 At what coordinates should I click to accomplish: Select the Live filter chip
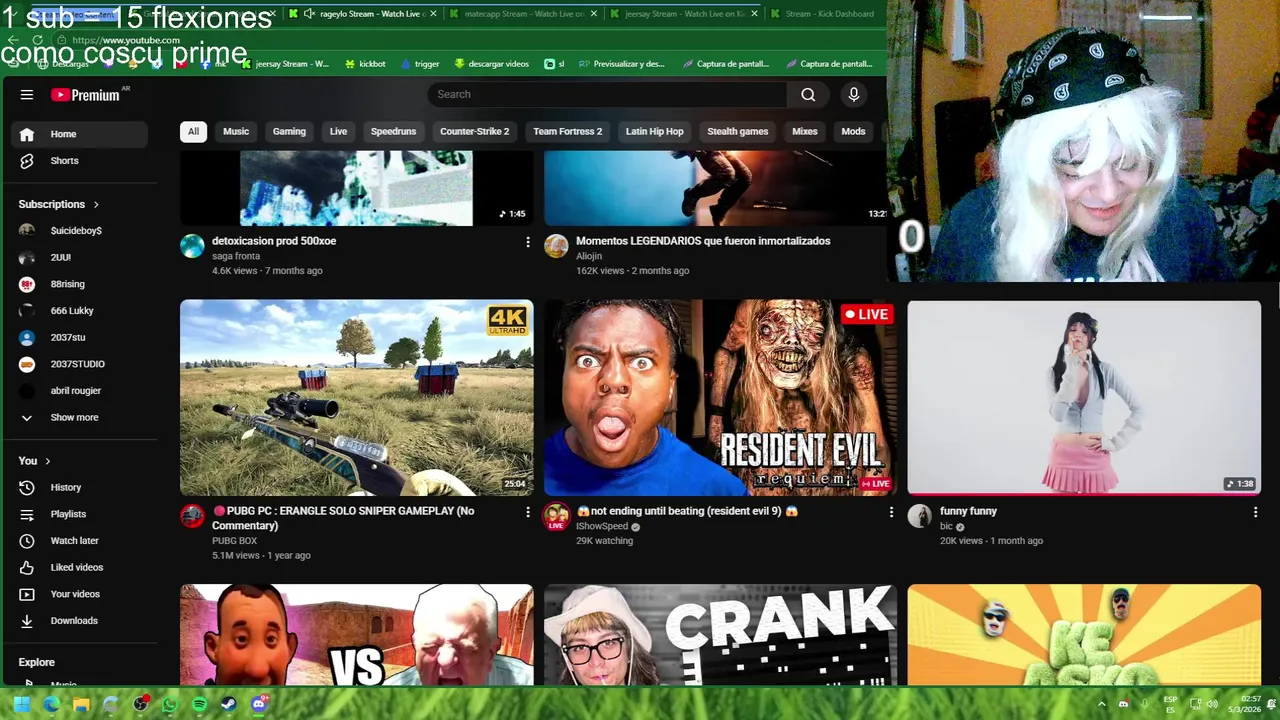pyautogui.click(x=339, y=132)
